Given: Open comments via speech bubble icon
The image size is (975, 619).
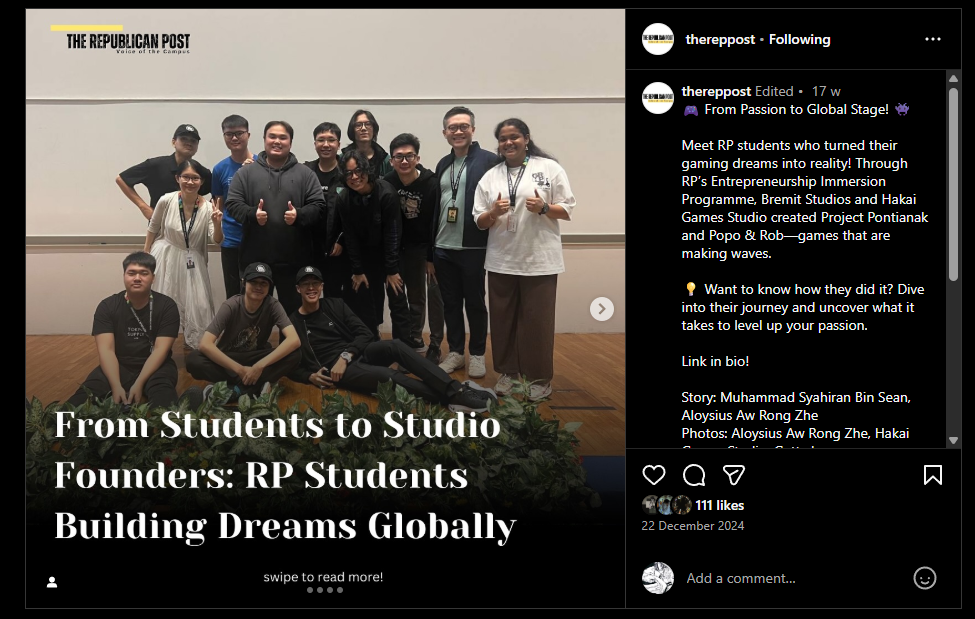Looking at the screenshot, I should [x=694, y=475].
